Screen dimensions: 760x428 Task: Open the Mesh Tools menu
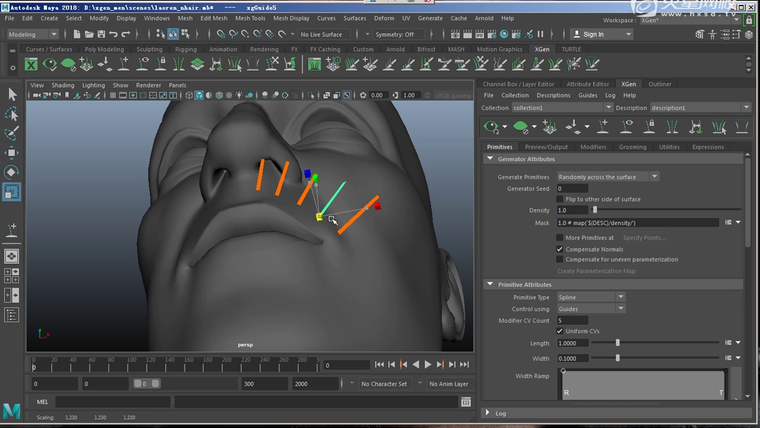click(x=250, y=18)
